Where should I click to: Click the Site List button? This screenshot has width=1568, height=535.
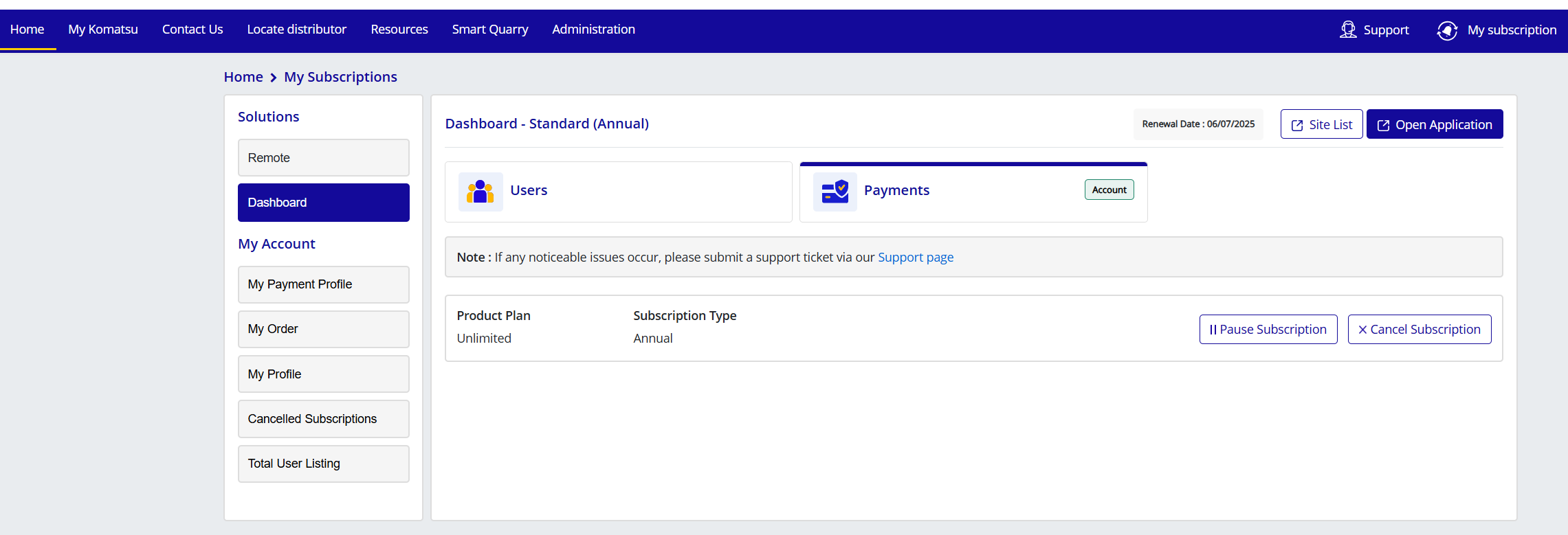tap(1321, 124)
